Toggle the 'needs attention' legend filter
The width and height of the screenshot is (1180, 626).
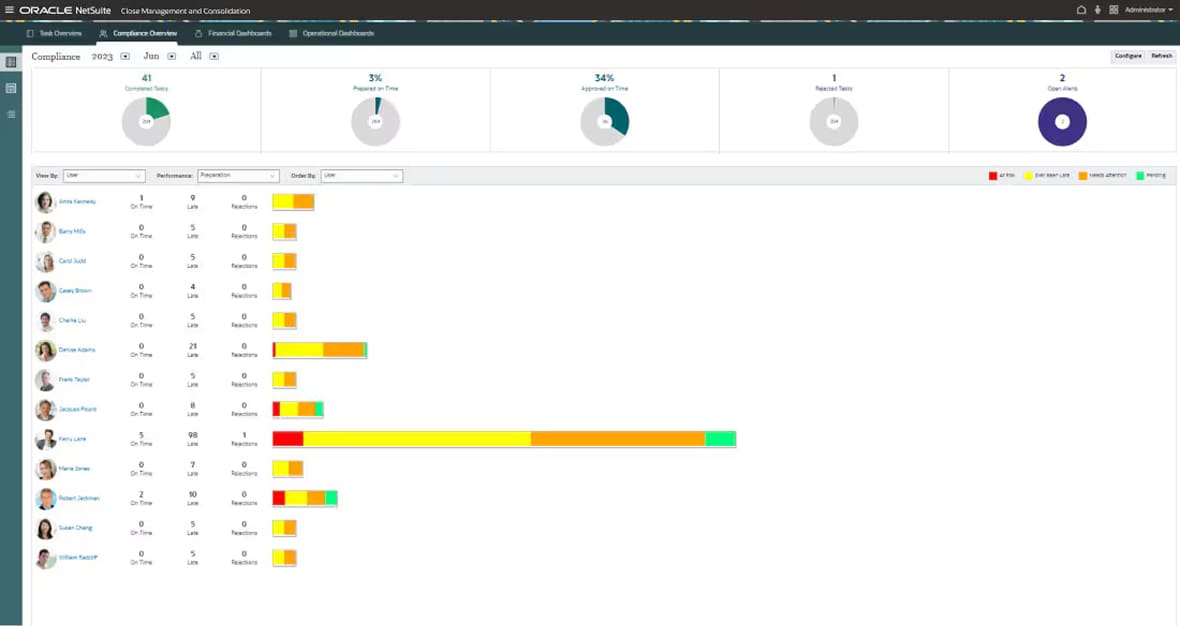(1081, 175)
